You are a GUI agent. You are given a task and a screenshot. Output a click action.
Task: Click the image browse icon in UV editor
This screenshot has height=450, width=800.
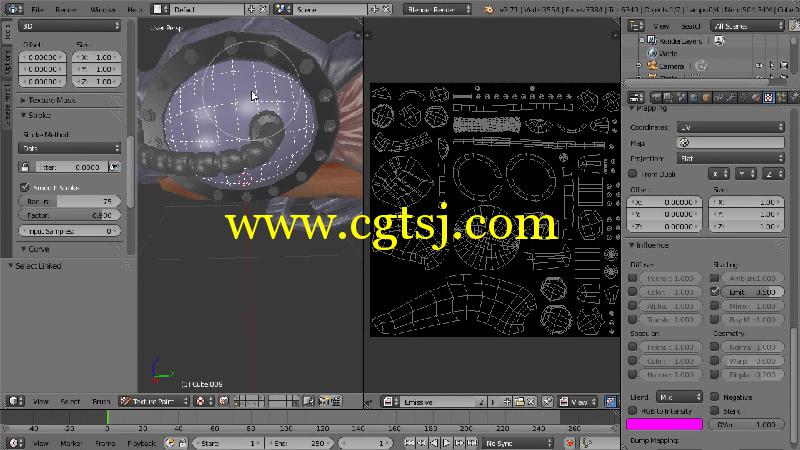[x=388, y=402]
